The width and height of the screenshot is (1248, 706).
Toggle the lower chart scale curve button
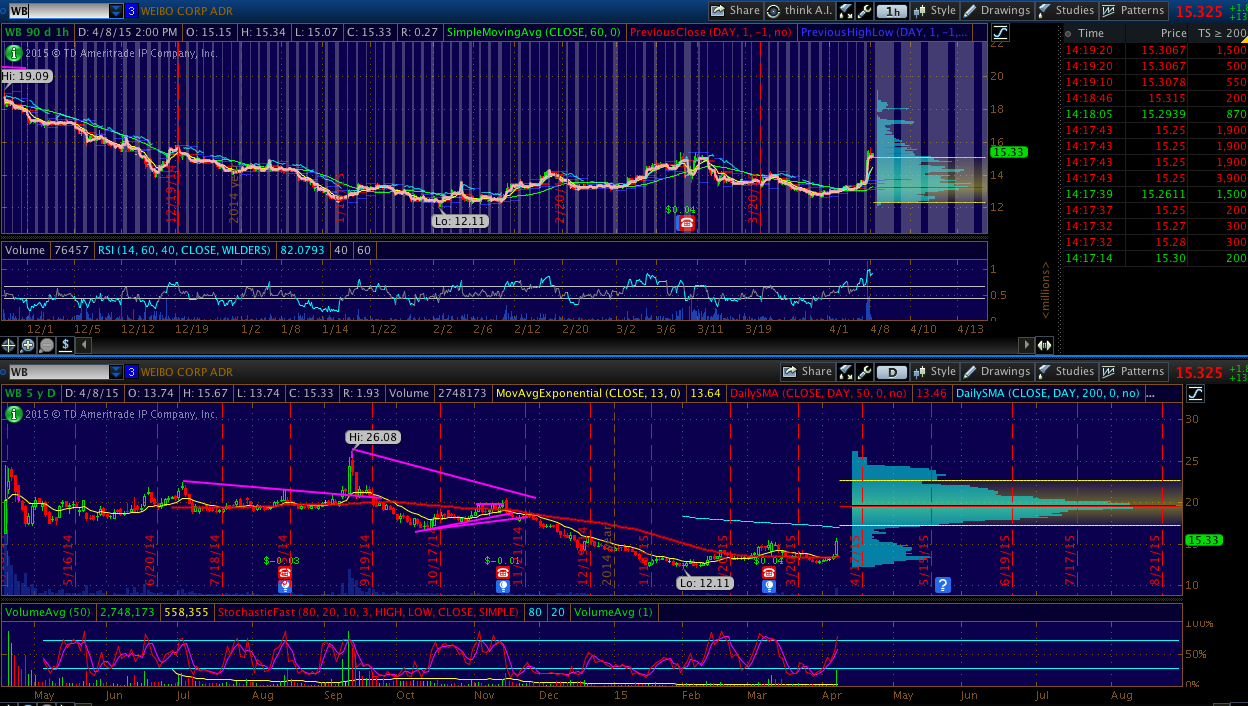click(1196, 393)
